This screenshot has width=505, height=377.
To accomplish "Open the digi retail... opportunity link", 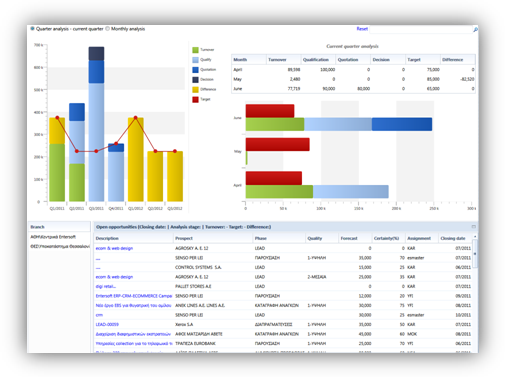I will click(106, 286).
